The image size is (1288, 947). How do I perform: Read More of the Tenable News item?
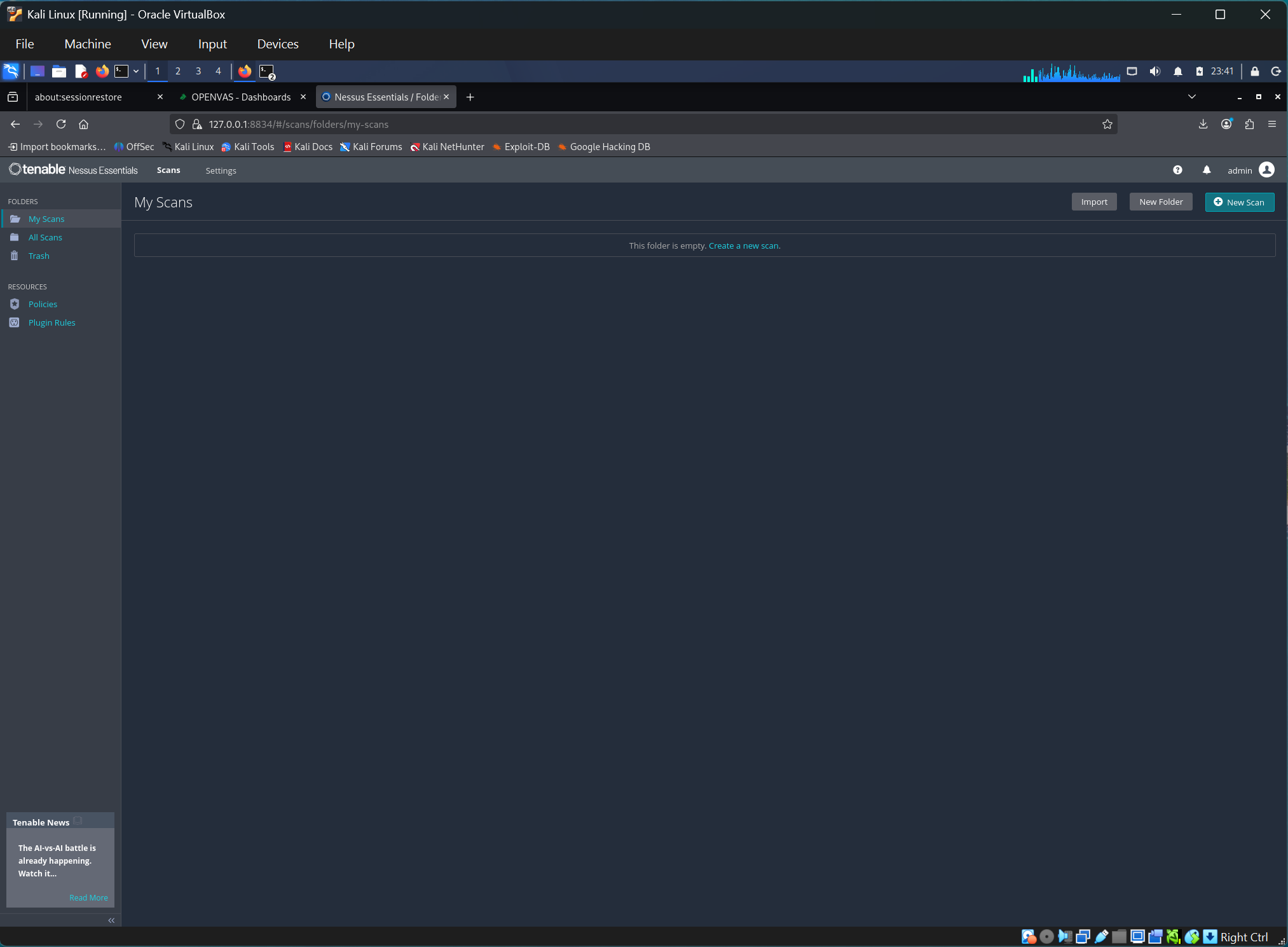point(88,897)
